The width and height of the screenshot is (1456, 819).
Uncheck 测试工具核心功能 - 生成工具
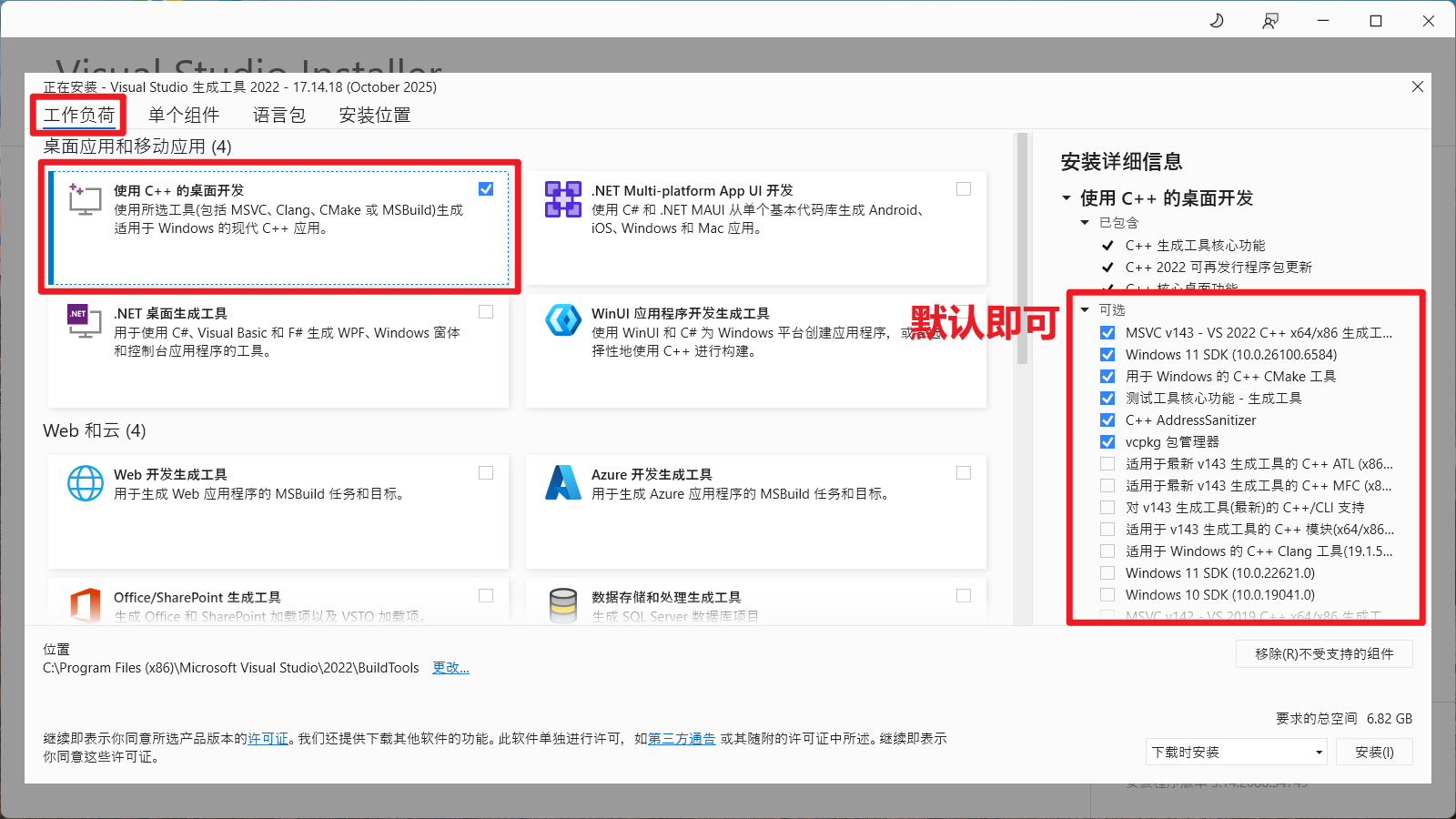[x=1107, y=399]
